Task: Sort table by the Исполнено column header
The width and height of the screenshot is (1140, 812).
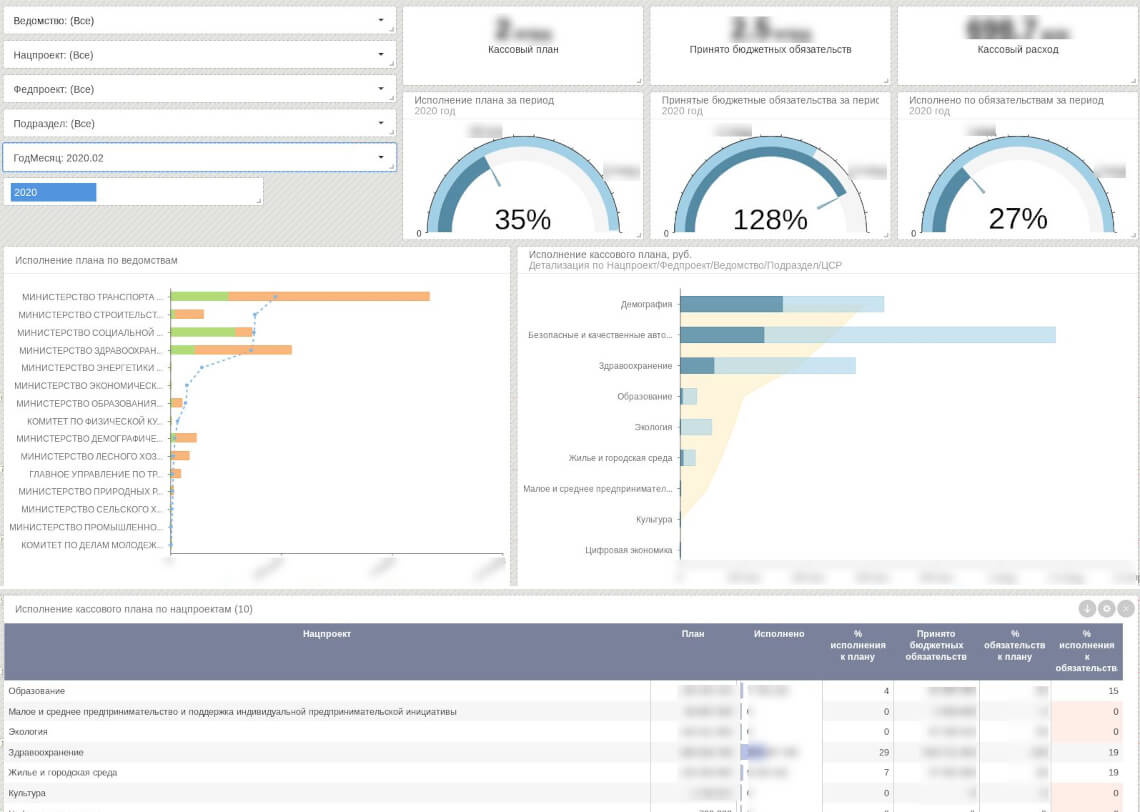Action: [x=779, y=634]
